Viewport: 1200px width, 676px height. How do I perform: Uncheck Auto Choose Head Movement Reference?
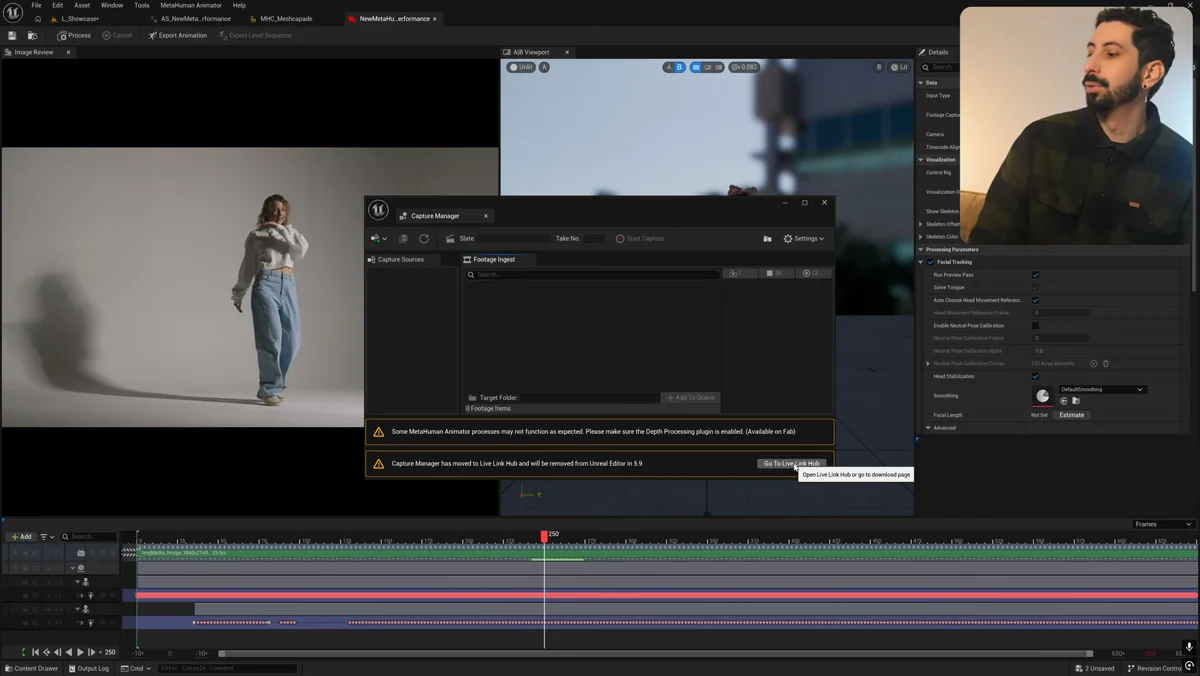click(x=1035, y=300)
